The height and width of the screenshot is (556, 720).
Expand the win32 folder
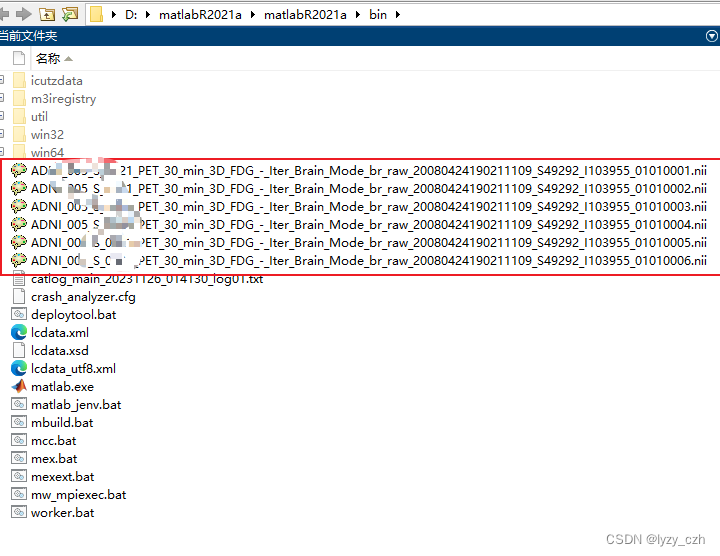coord(1,134)
